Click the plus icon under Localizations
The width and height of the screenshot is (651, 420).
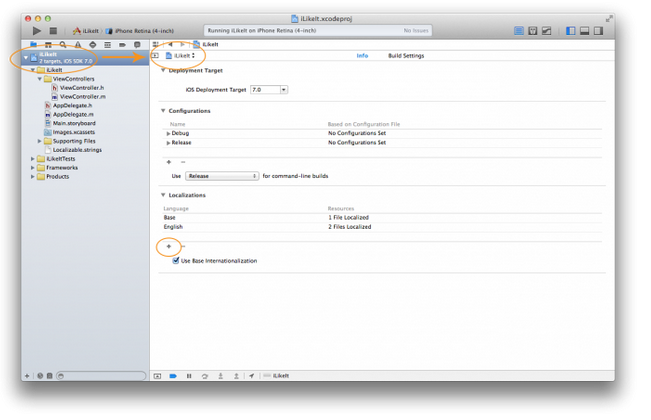[169, 247]
